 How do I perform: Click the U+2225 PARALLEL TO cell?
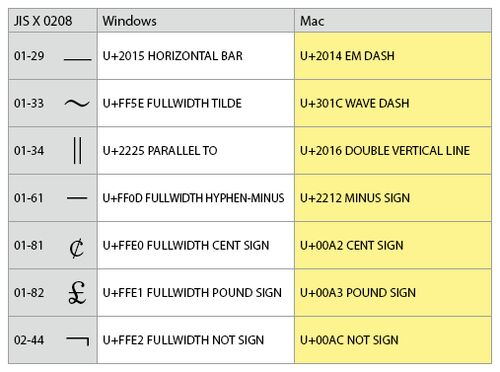point(196,151)
